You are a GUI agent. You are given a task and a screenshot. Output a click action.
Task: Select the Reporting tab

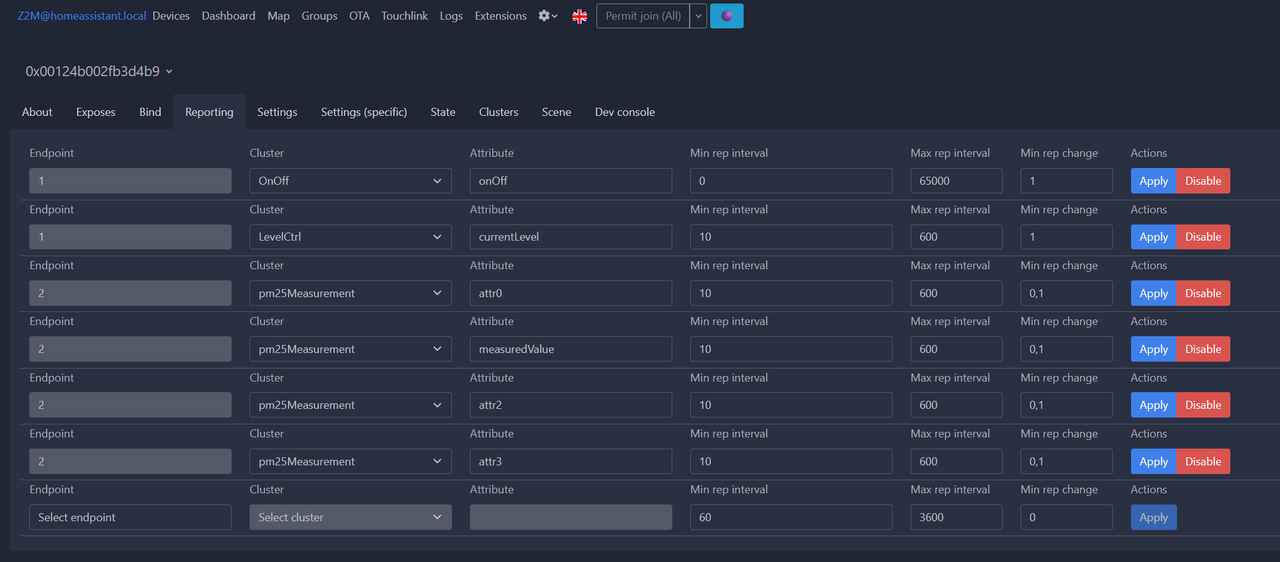[209, 112]
